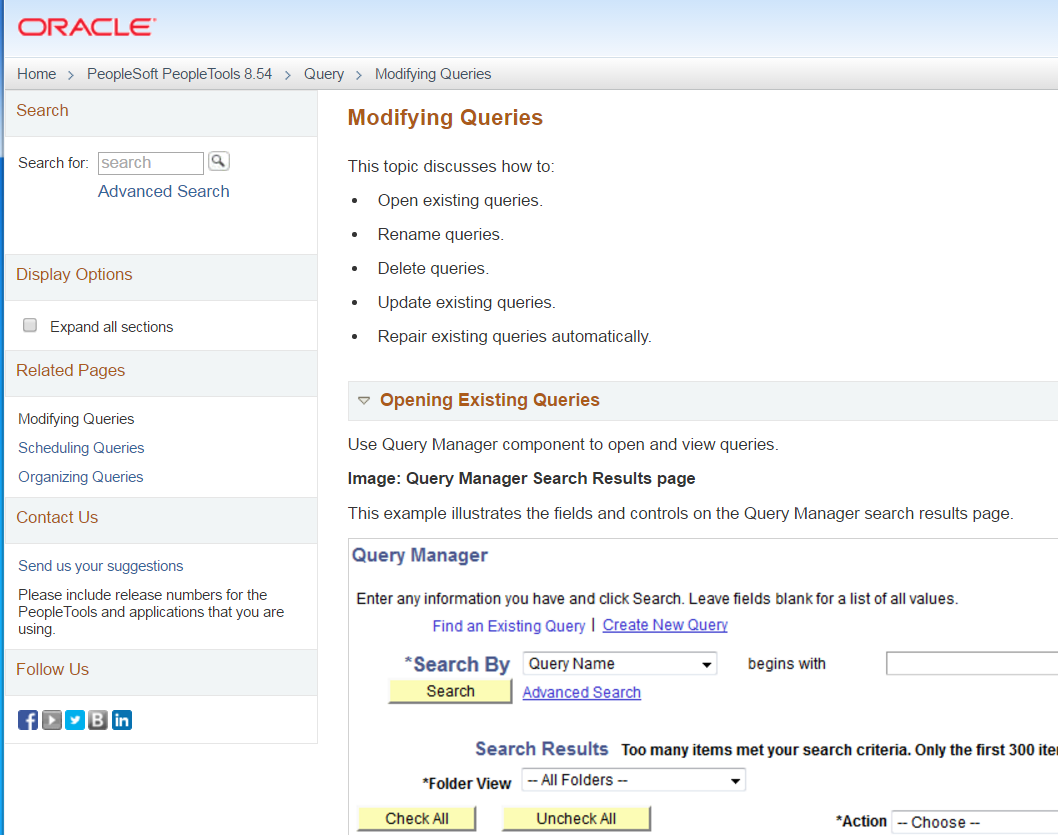1058x835 pixels.
Task: Click the Modifying Queries page title
Action: [x=445, y=117]
